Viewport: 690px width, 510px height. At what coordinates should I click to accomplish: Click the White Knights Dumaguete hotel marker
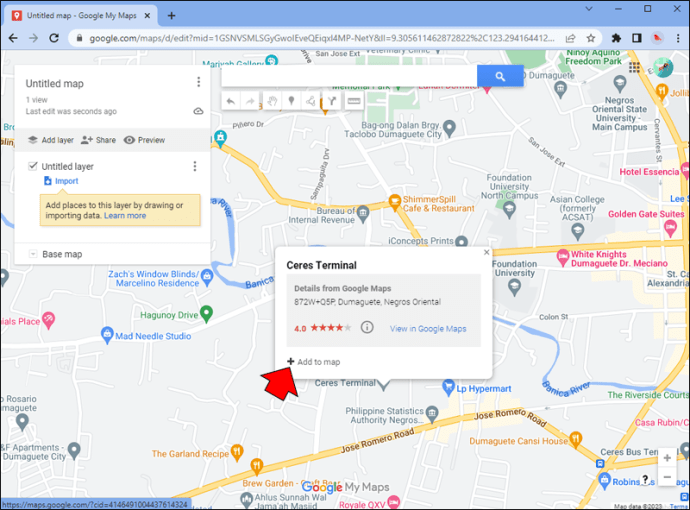pyautogui.click(x=562, y=257)
